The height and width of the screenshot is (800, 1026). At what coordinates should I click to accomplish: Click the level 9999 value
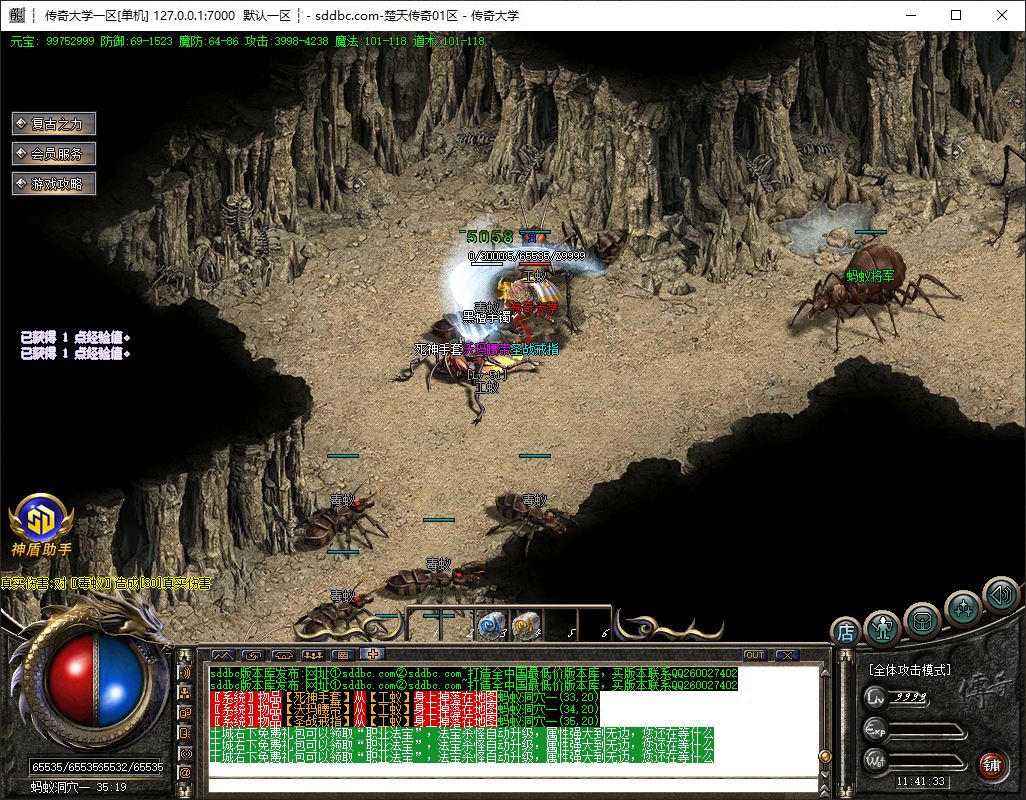tap(911, 697)
